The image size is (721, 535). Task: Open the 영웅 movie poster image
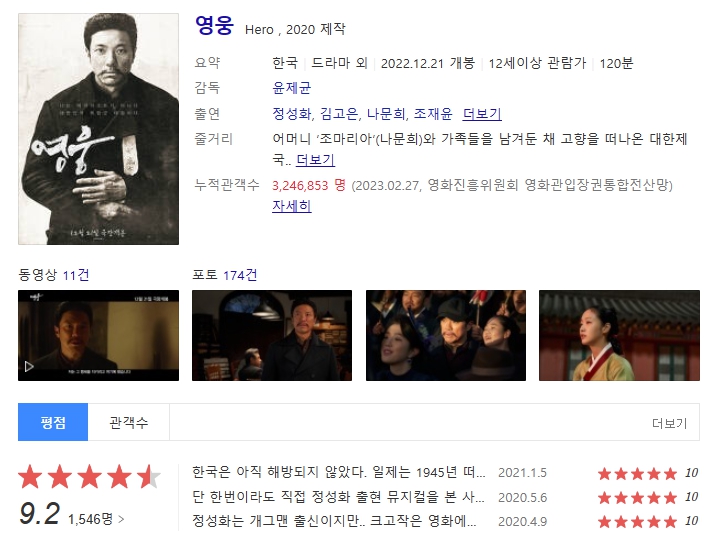click(x=98, y=129)
